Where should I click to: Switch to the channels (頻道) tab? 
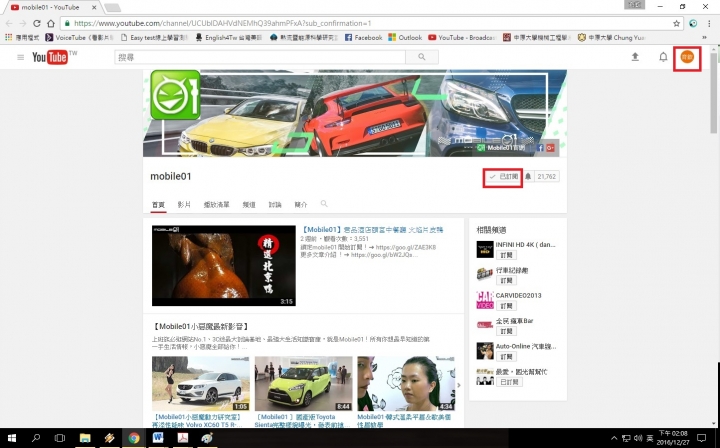249,205
